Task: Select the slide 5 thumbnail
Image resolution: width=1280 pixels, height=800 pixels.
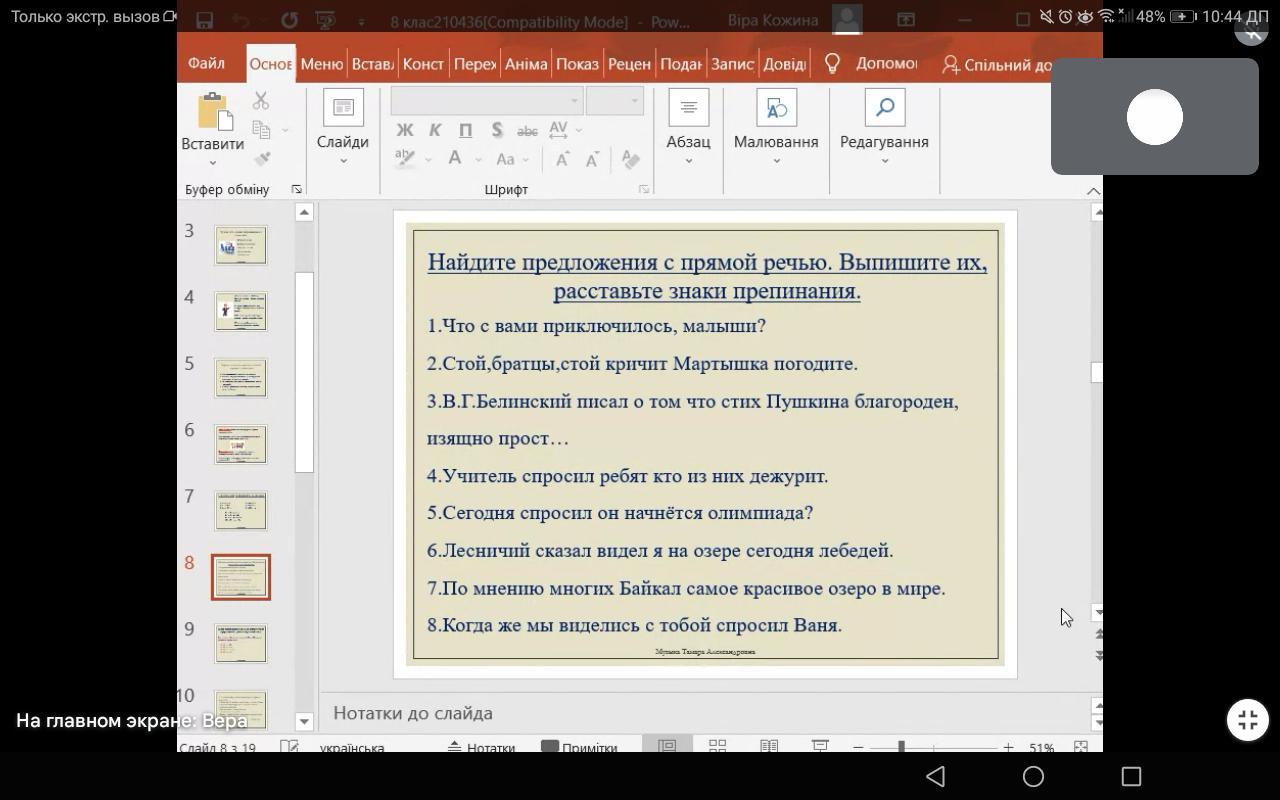Action: point(240,378)
